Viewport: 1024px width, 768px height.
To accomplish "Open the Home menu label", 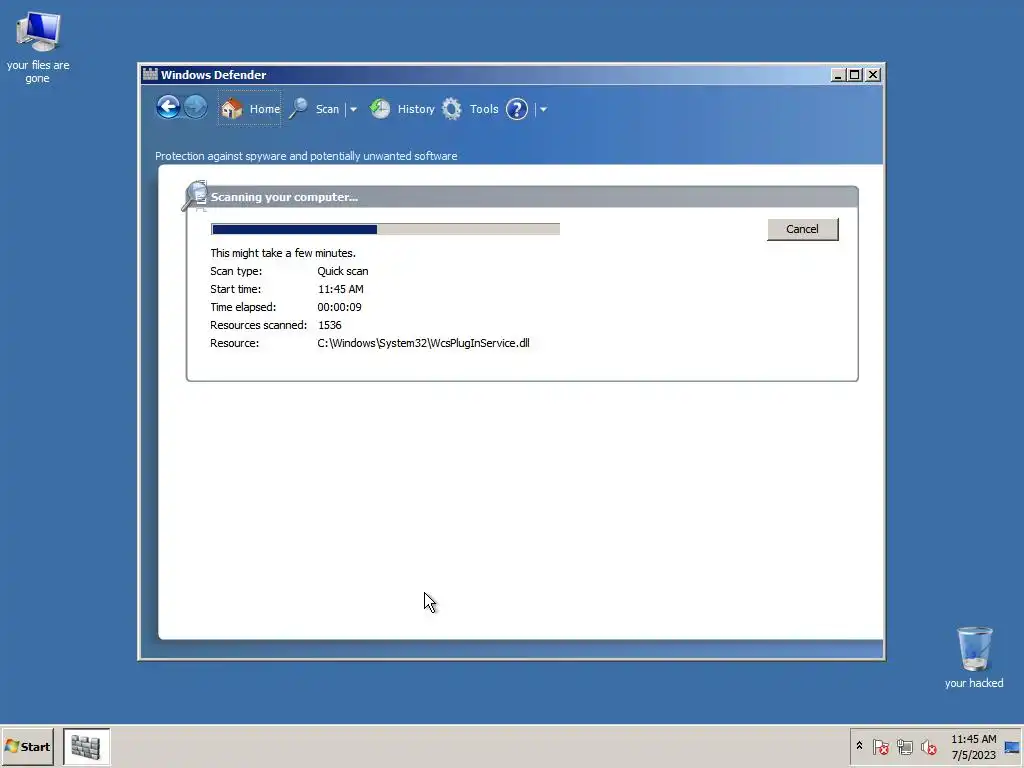I will coord(264,109).
